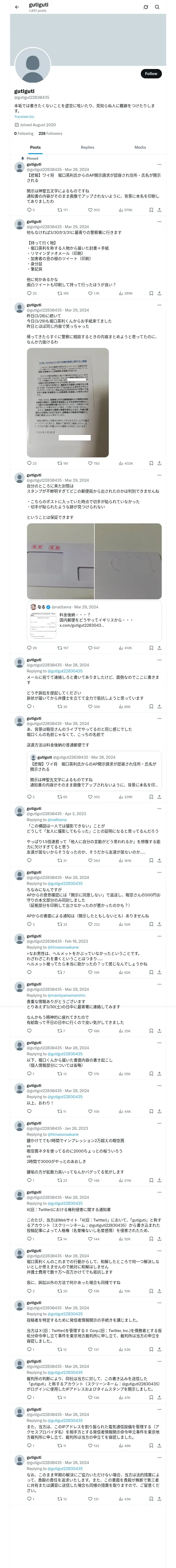Reply to the pinned post with 5 replies
The width and height of the screenshot is (176, 1568).
[30, 210]
